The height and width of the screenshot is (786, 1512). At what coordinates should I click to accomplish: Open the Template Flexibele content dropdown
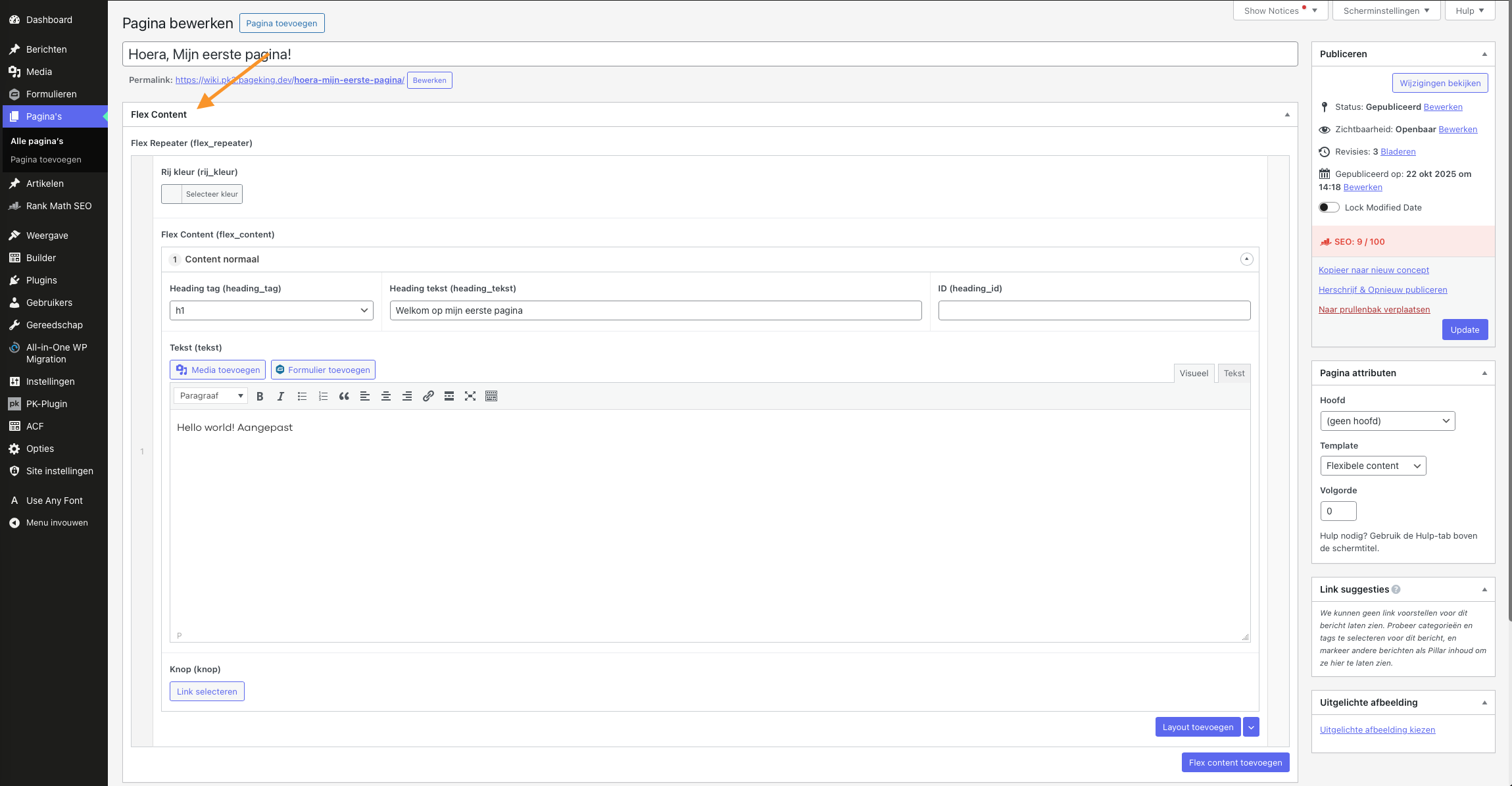click(x=1373, y=466)
